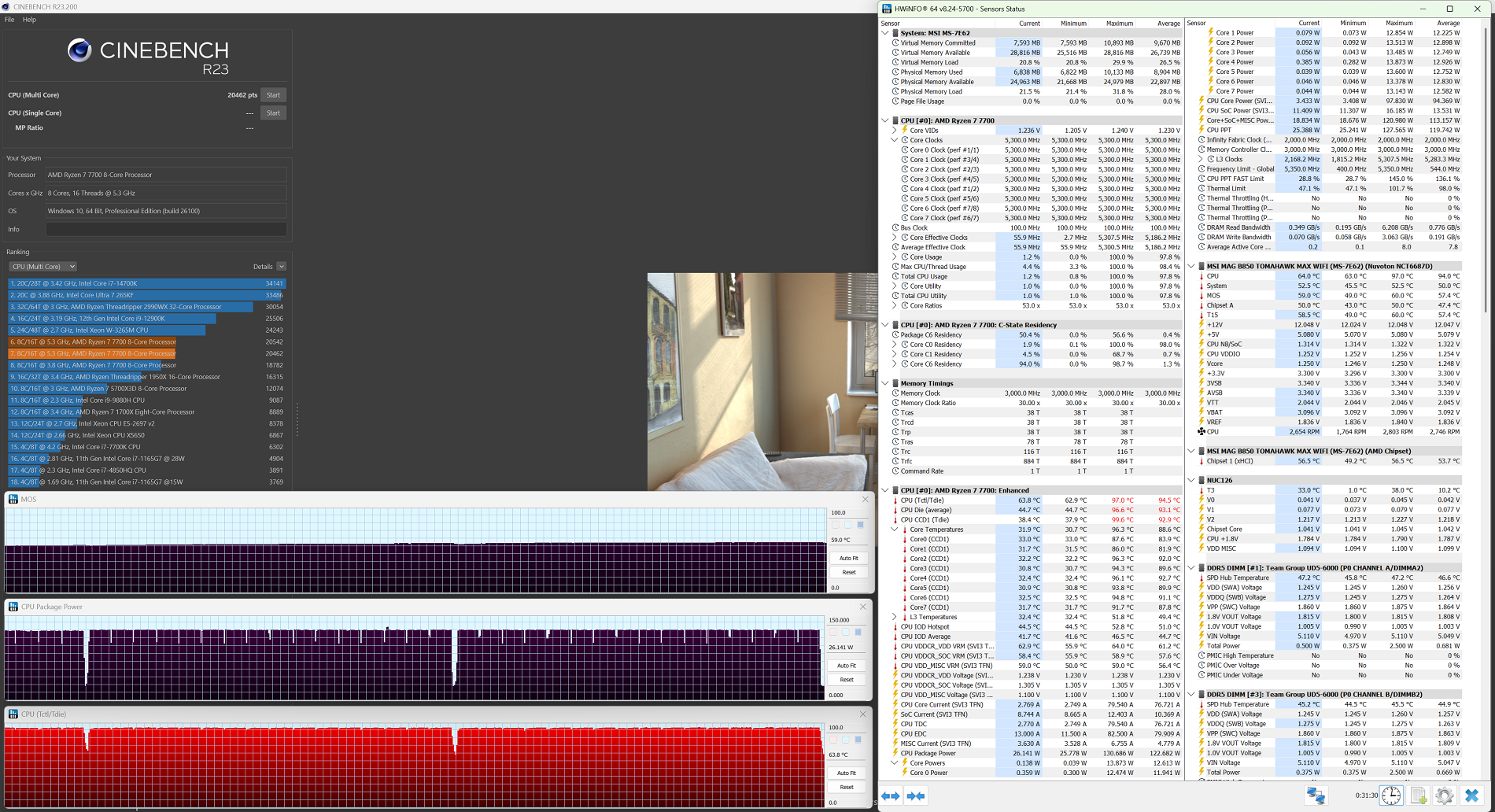The width and height of the screenshot is (1495, 812).
Task: Click Reset on CPU Package Power graph
Action: pyautogui.click(x=847, y=680)
